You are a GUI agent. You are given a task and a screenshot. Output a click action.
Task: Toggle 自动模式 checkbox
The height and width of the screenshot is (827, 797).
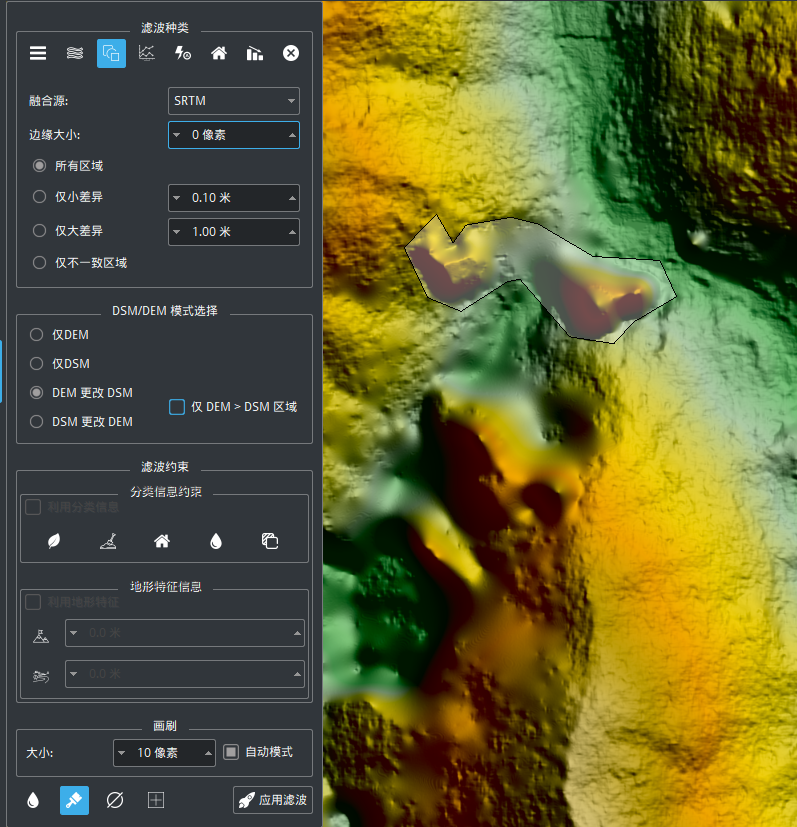click(x=231, y=752)
